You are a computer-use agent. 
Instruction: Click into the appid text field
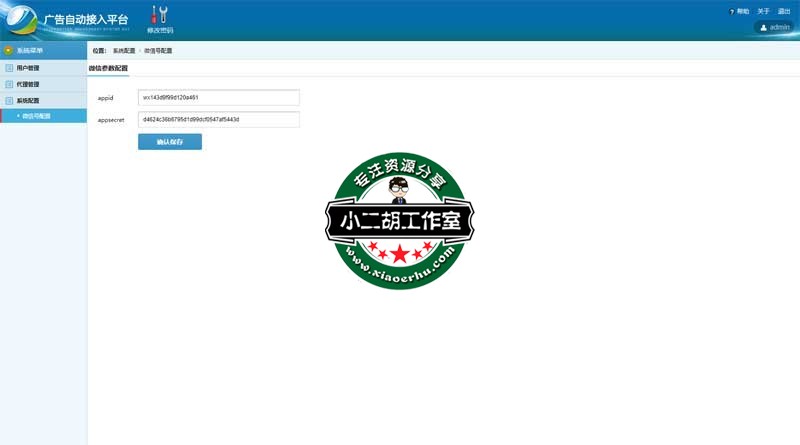tap(218, 98)
